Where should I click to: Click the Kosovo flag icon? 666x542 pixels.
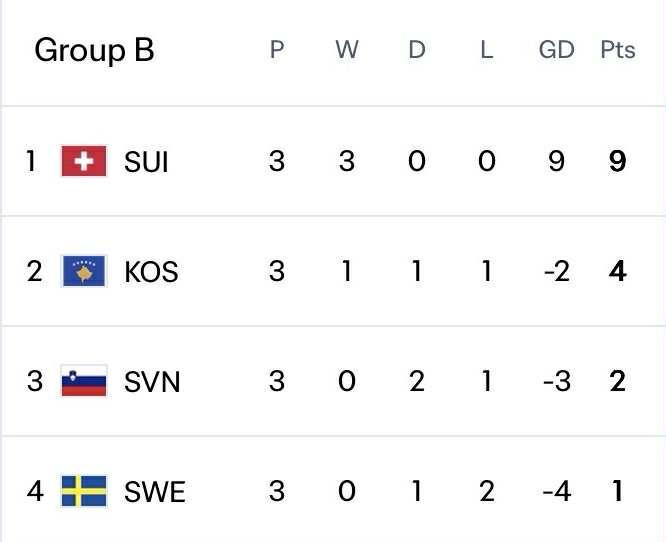point(84,271)
